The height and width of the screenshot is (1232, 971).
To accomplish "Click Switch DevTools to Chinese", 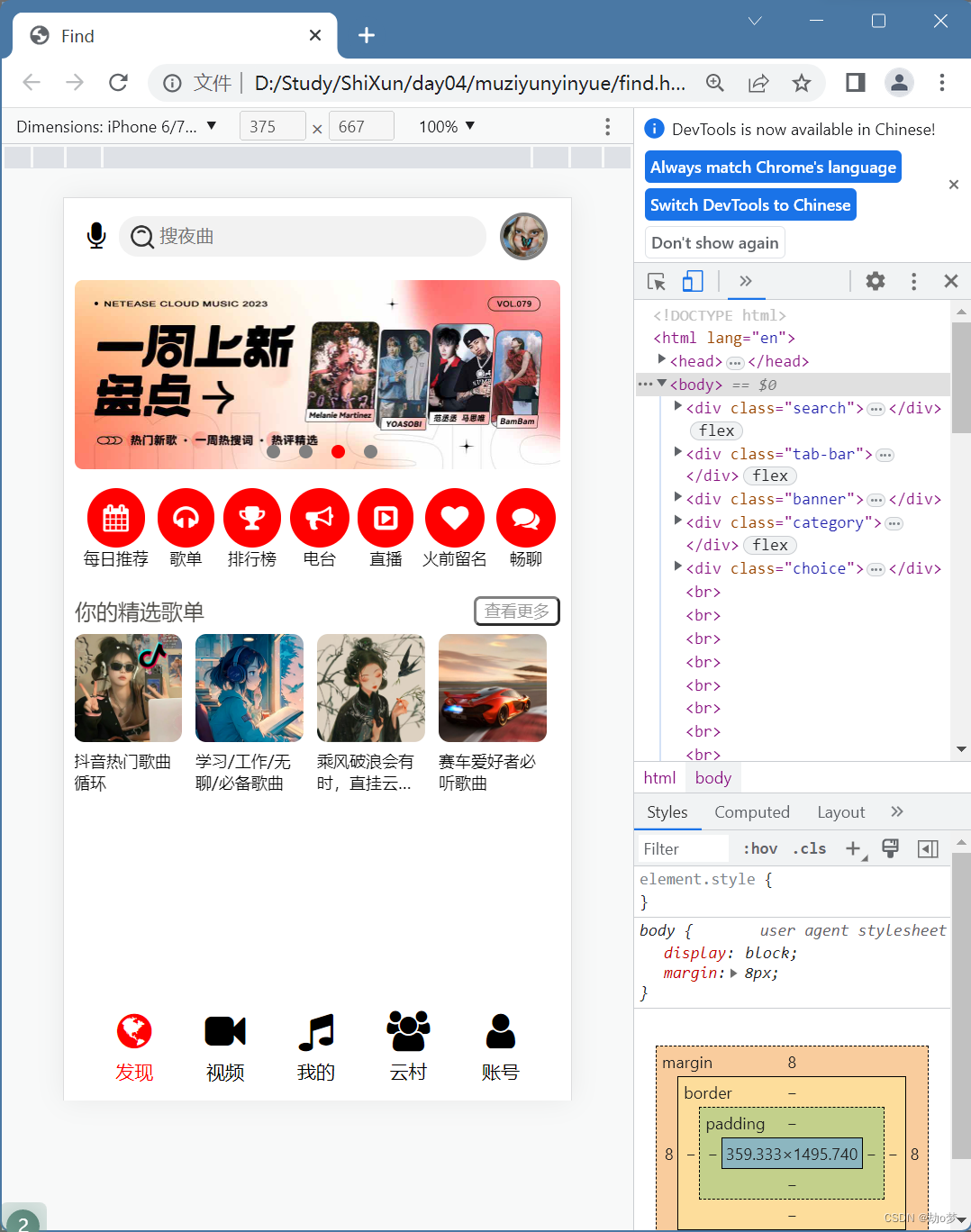I will (x=749, y=204).
